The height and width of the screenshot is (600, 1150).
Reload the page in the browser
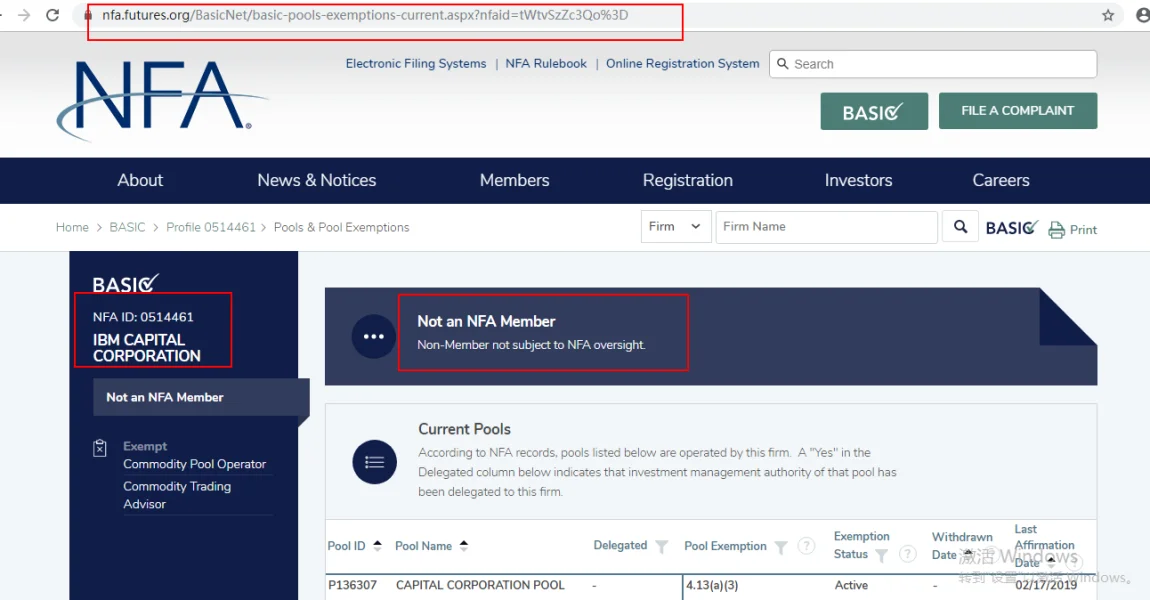coord(52,15)
